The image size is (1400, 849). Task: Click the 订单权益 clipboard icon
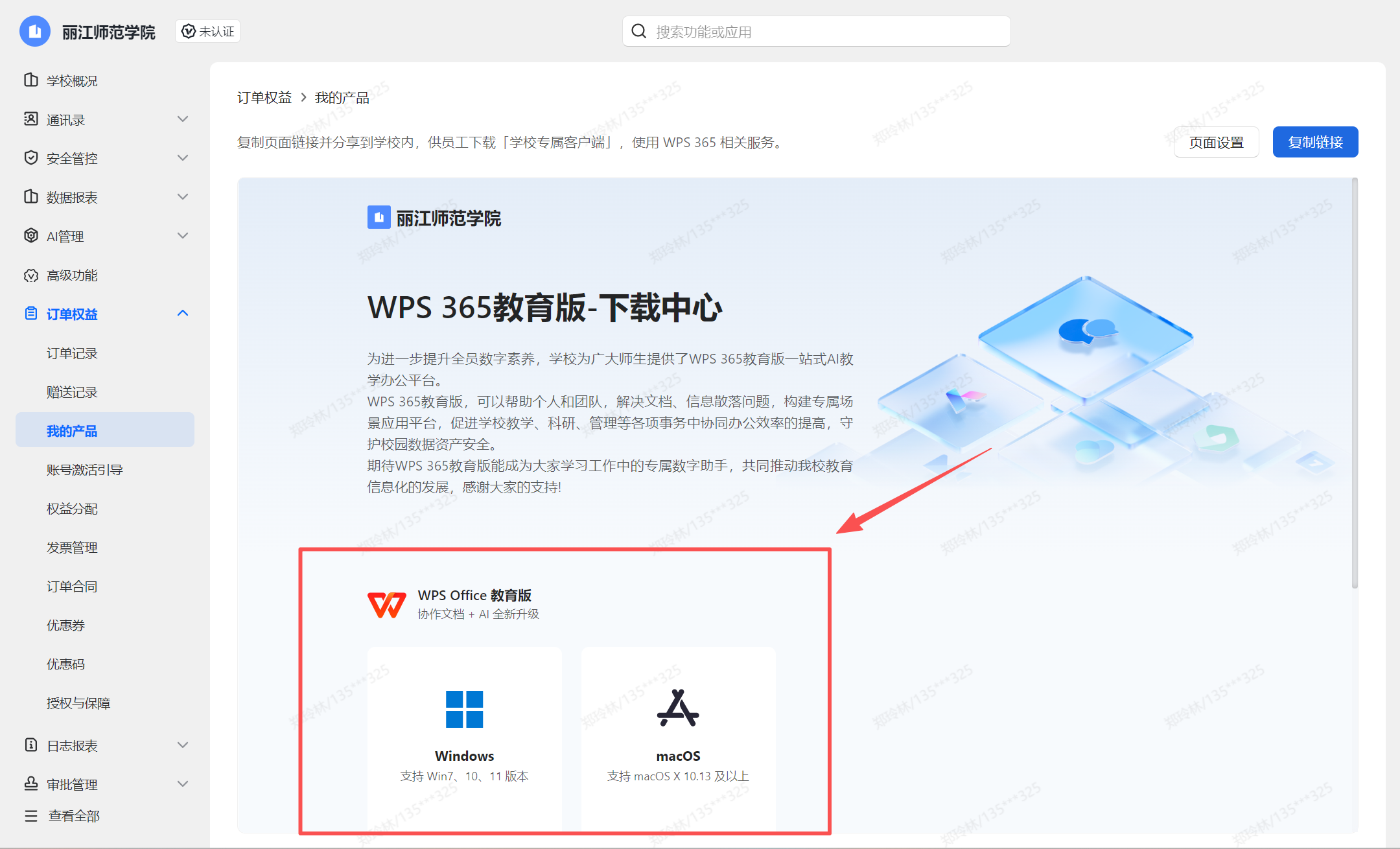30,314
